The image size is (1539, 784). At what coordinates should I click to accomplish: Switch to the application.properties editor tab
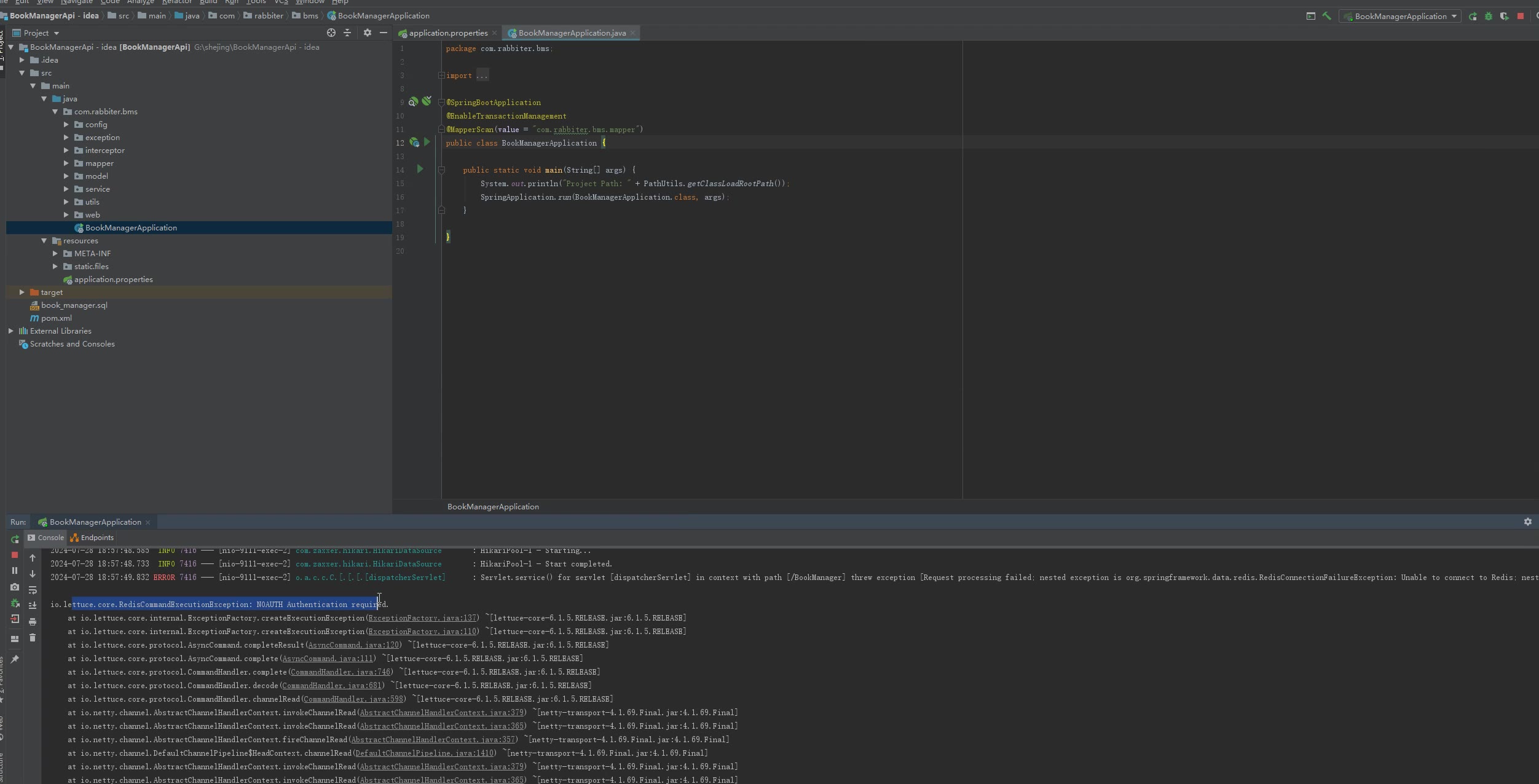click(x=447, y=33)
